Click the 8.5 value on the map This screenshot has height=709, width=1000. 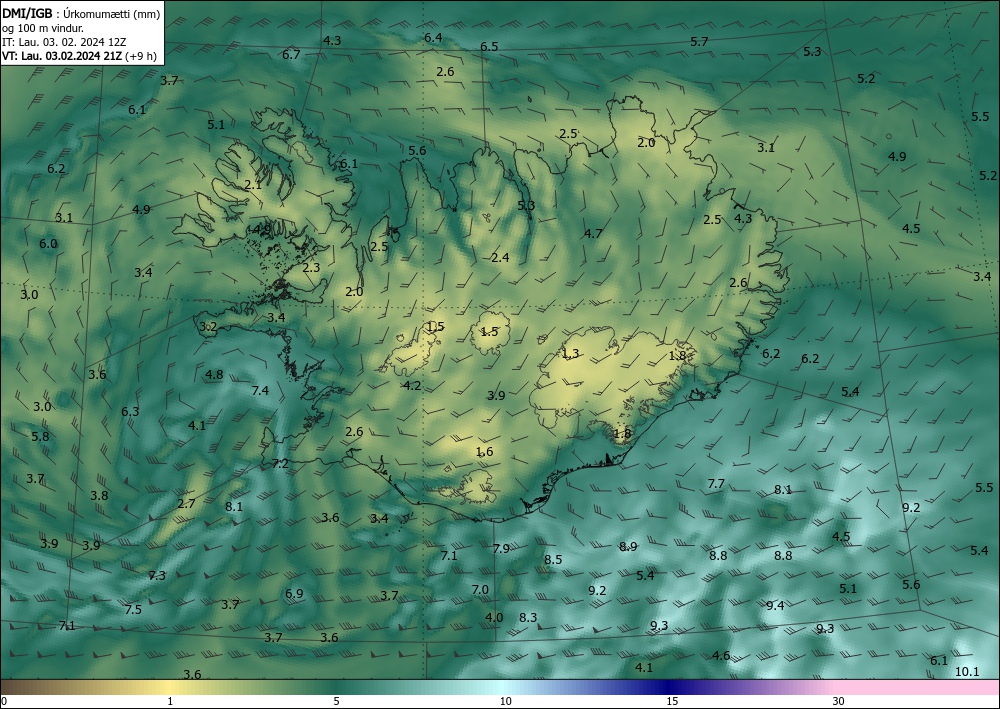point(553,559)
